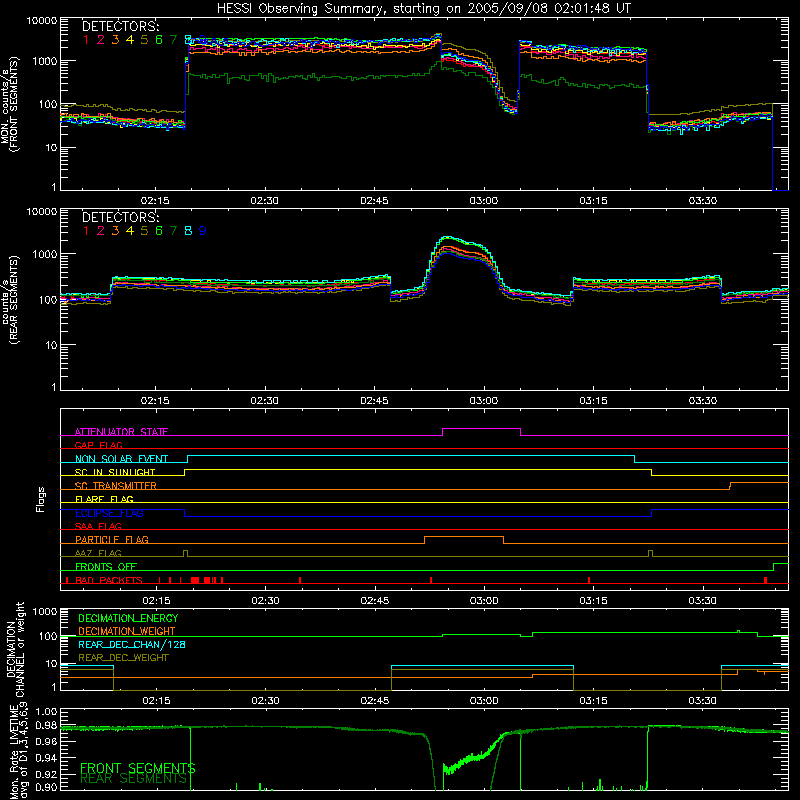Click REAR SEGMENTS label in livetime plot

[134, 779]
